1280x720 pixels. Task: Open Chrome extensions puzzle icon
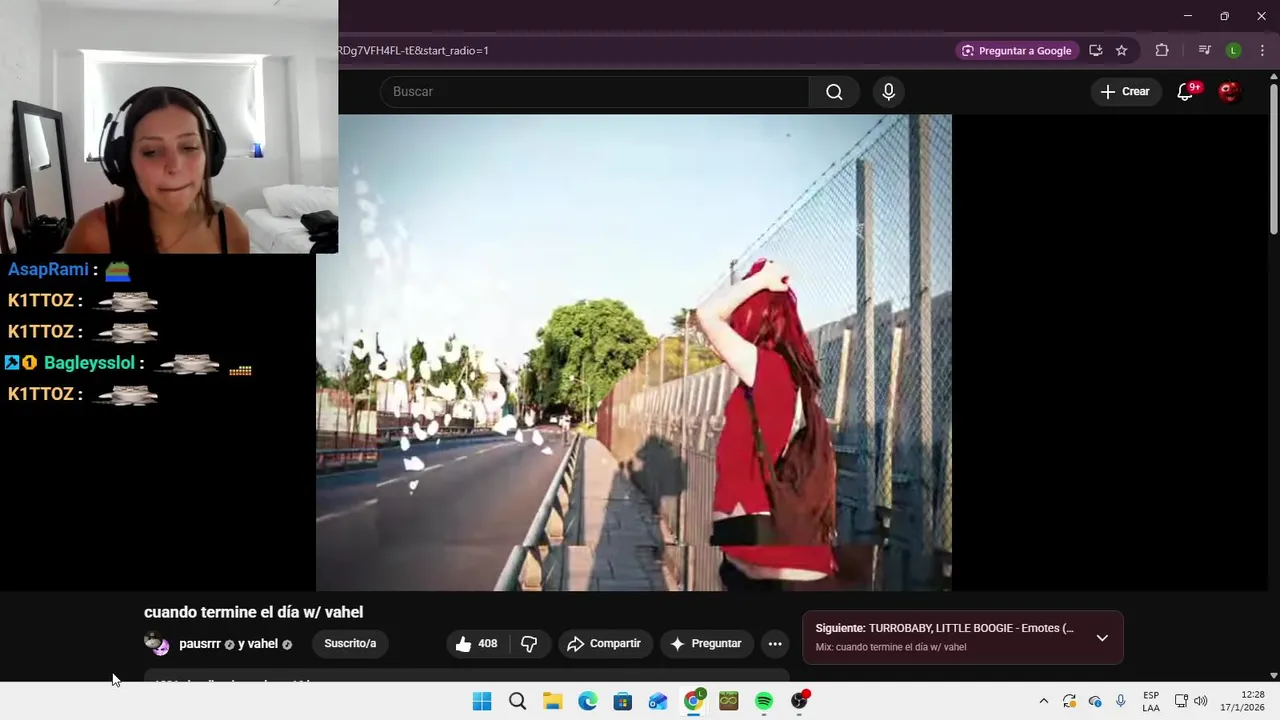(1162, 51)
